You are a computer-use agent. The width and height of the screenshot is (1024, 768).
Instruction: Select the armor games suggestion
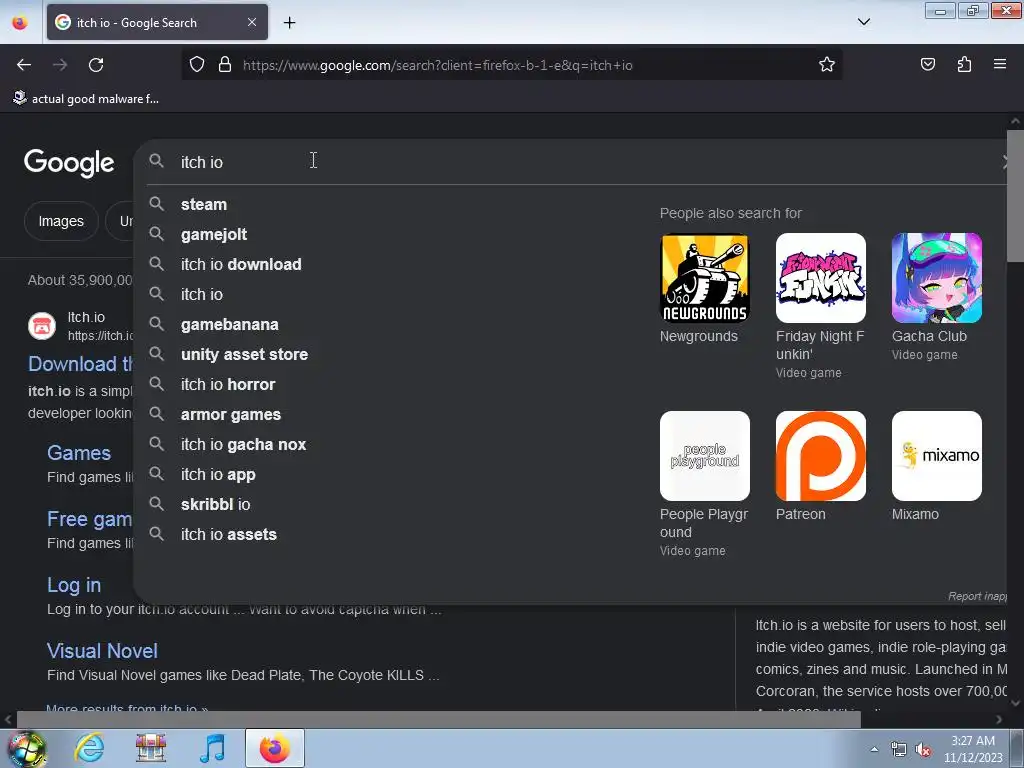231,415
